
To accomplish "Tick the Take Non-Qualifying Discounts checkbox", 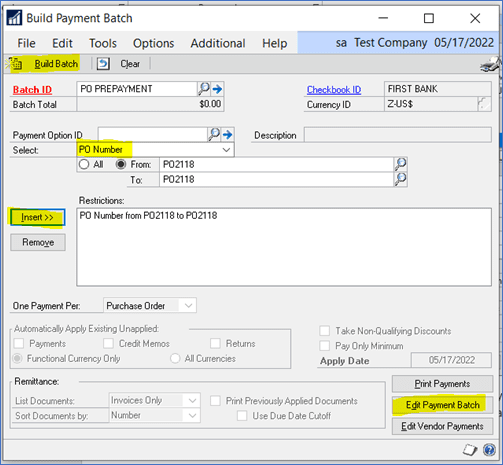I will [x=324, y=331].
